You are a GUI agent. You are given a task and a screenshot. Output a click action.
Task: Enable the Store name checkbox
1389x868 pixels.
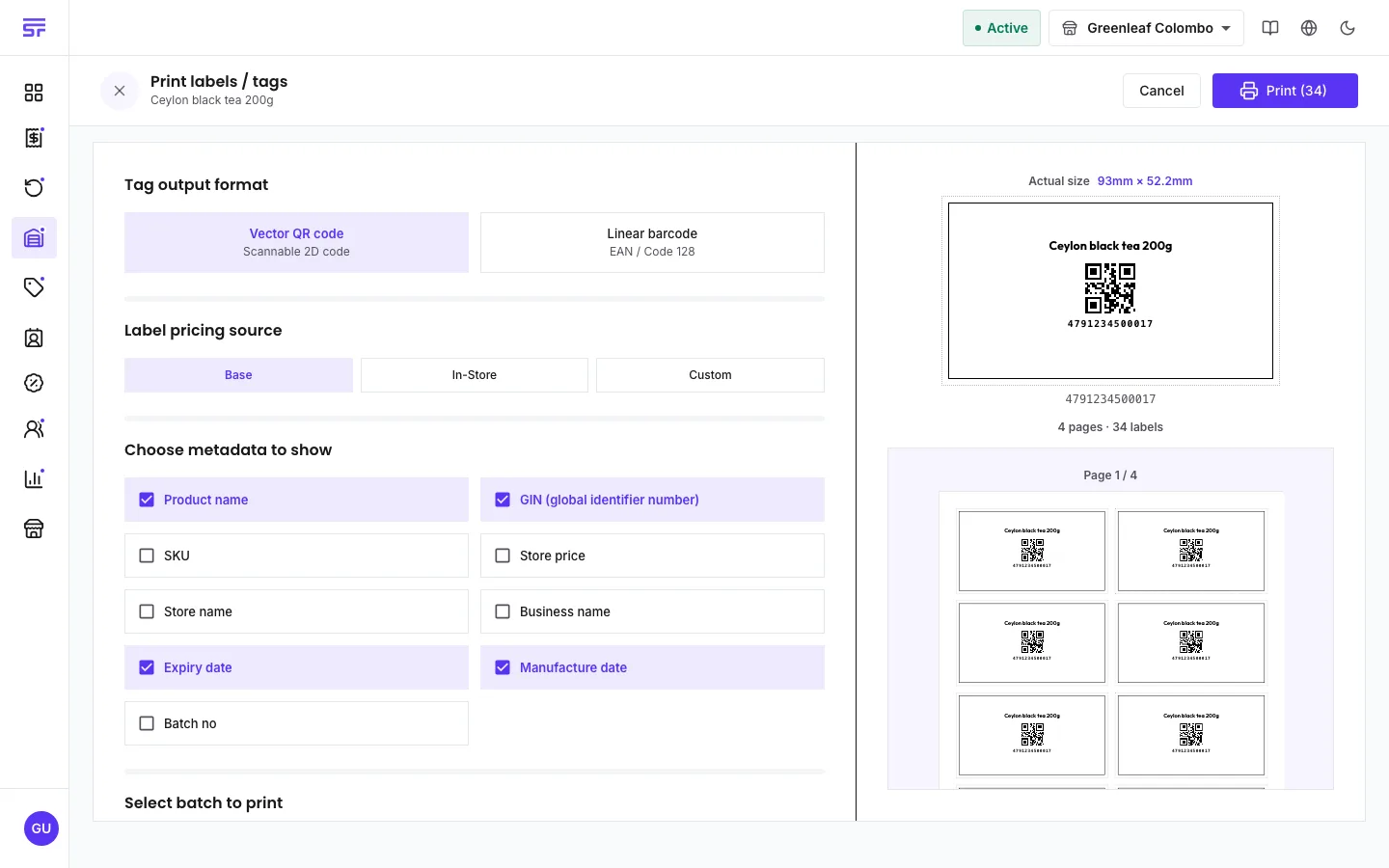tap(147, 611)
